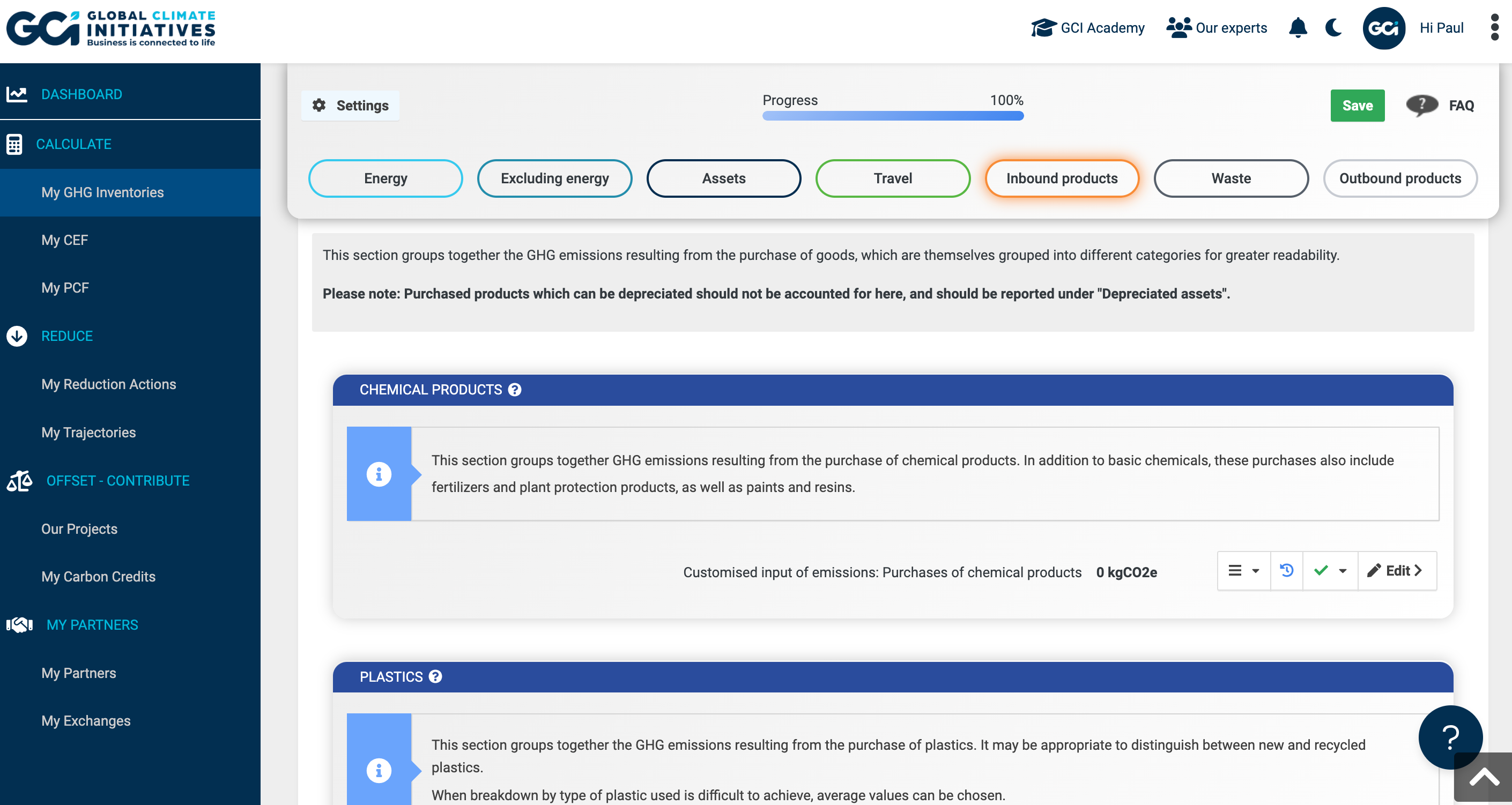Image resolution: width=1512 pixels, height=805 pixels.
Task: Click the history restore icon
Action: click(x=1287, y=570)
